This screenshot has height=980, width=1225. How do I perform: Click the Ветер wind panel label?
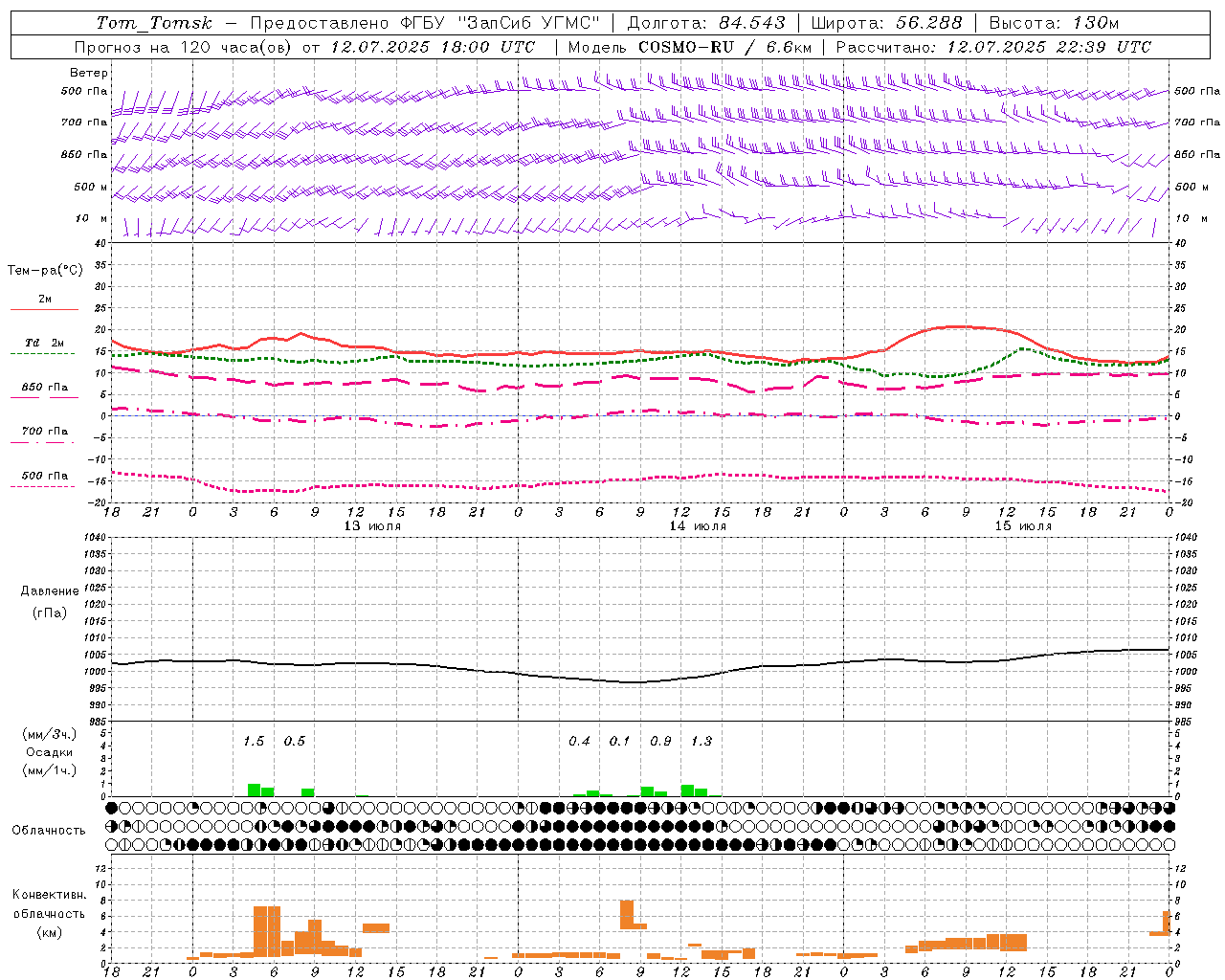[89, 73]
